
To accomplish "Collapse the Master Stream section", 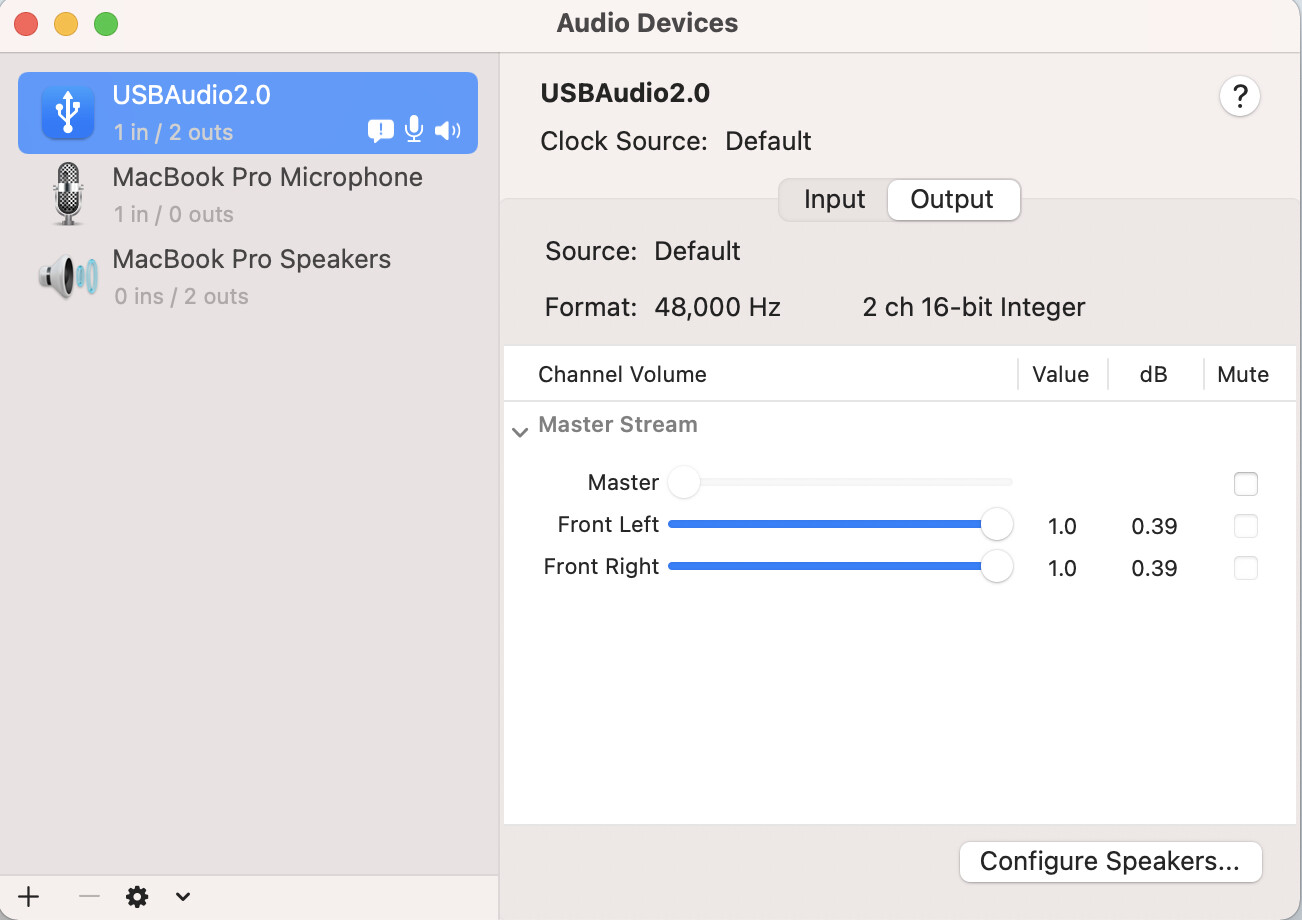I will (x=520, y=430).
